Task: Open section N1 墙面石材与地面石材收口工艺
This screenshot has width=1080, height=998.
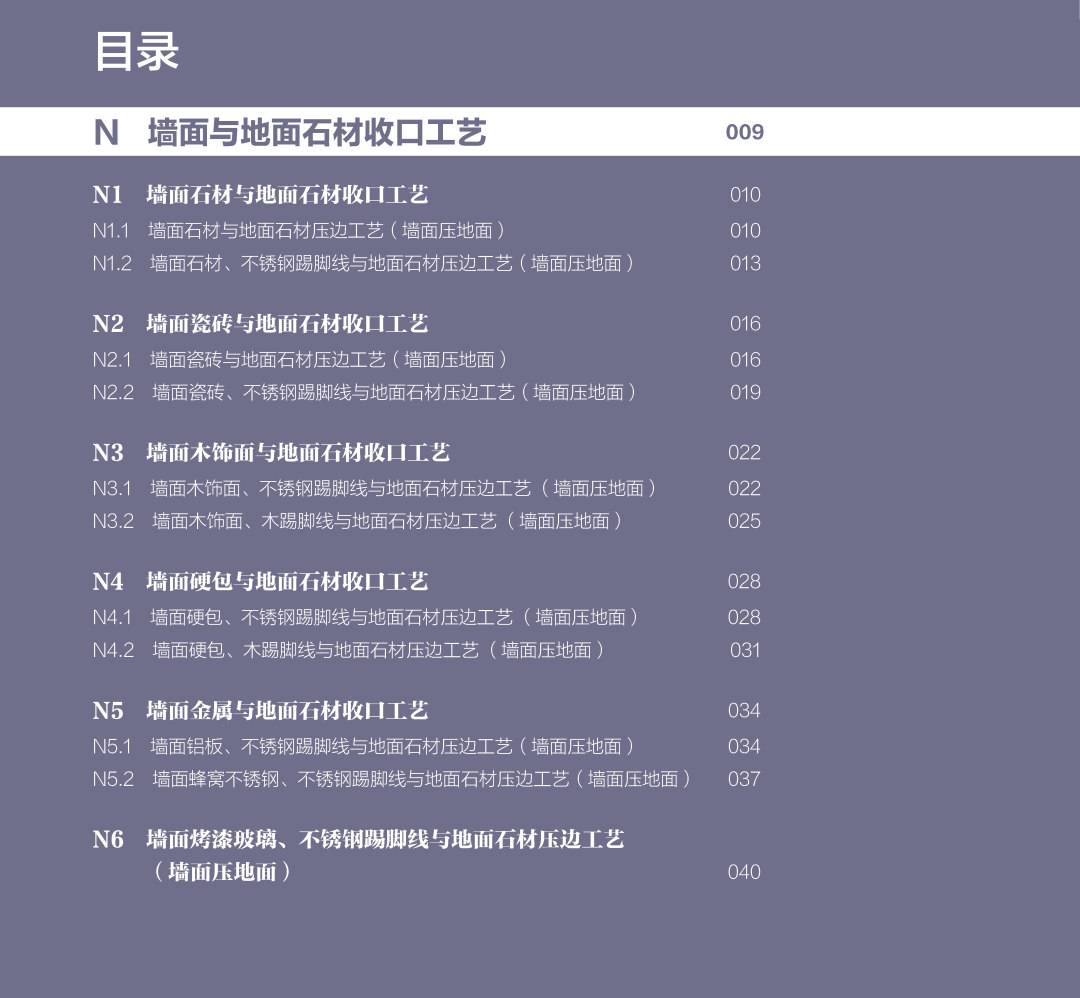Action: pyautogui.click(x=260, y=195)
